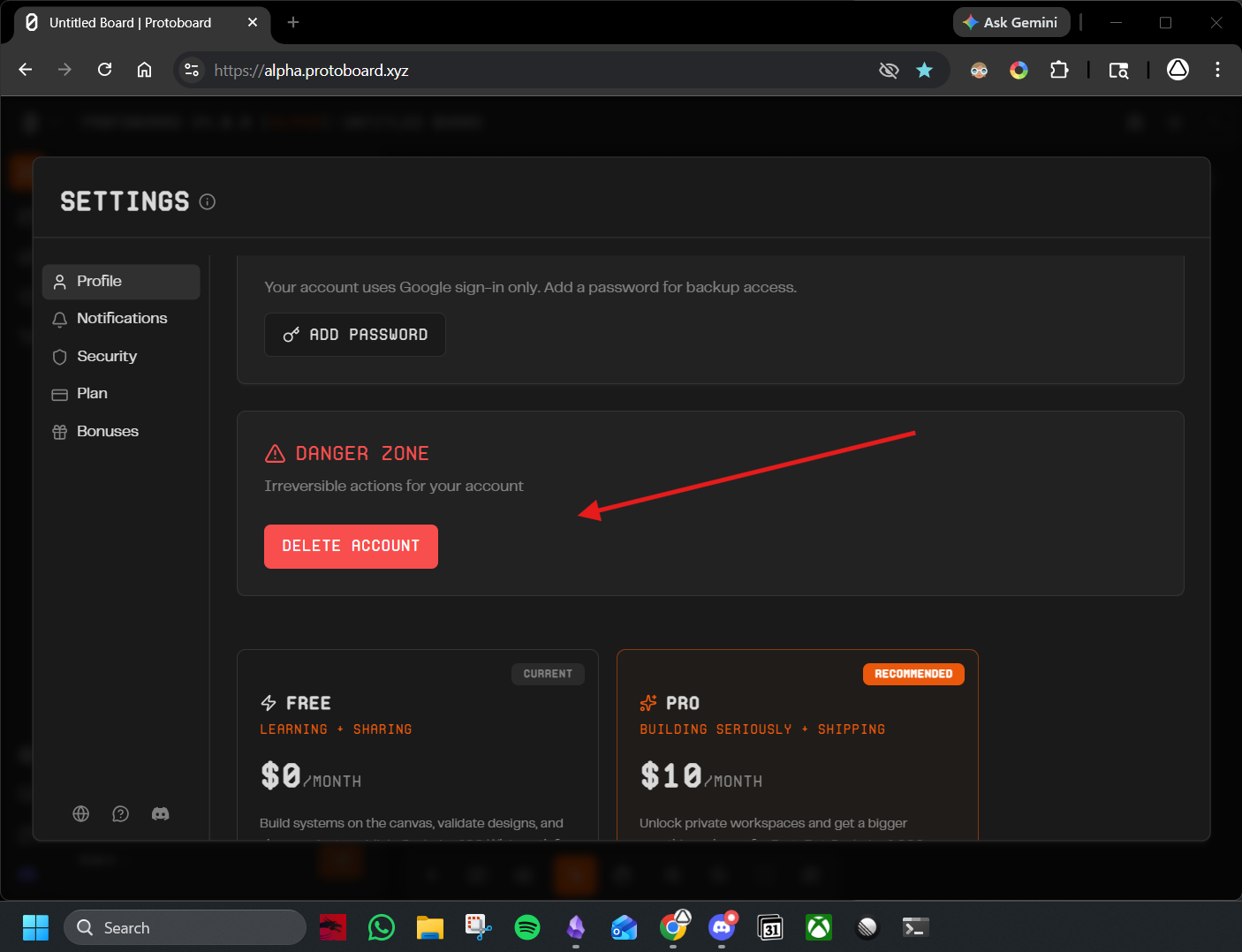Click the red Delete Account button
The image size is (1242, 952).
point(351,547)
